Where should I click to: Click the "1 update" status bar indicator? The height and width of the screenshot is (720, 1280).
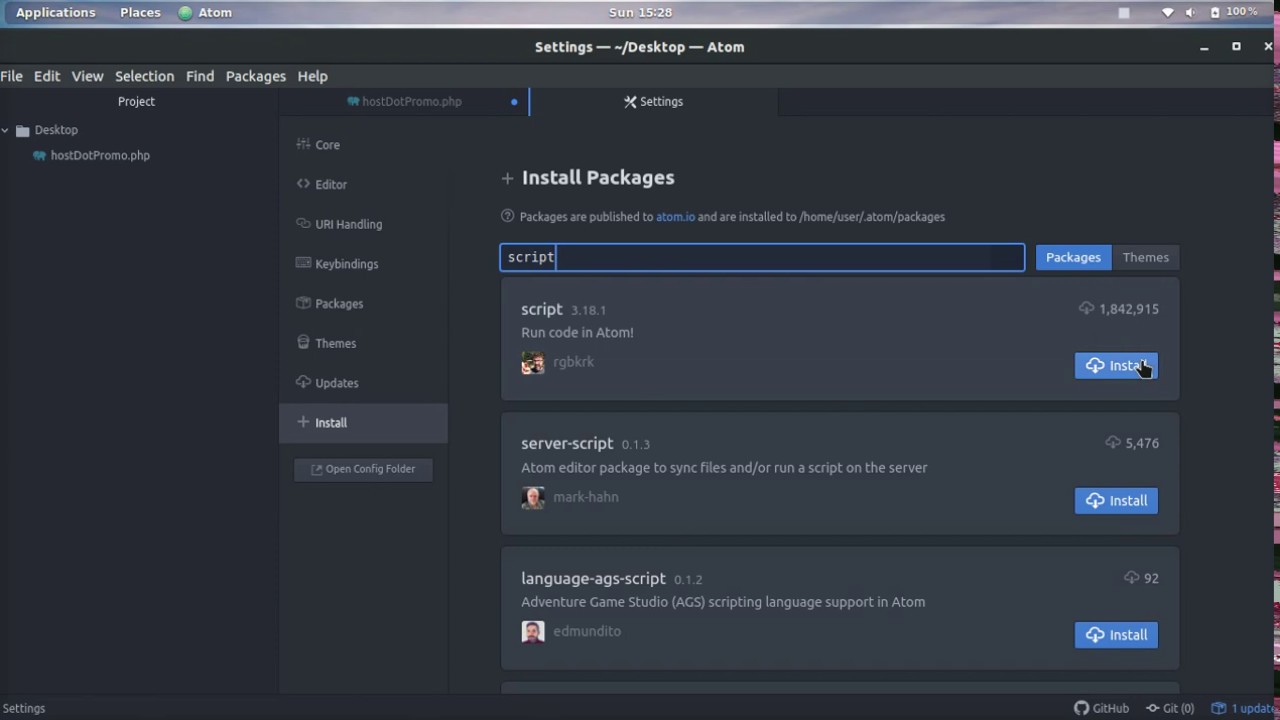(x=1244, y=708)
